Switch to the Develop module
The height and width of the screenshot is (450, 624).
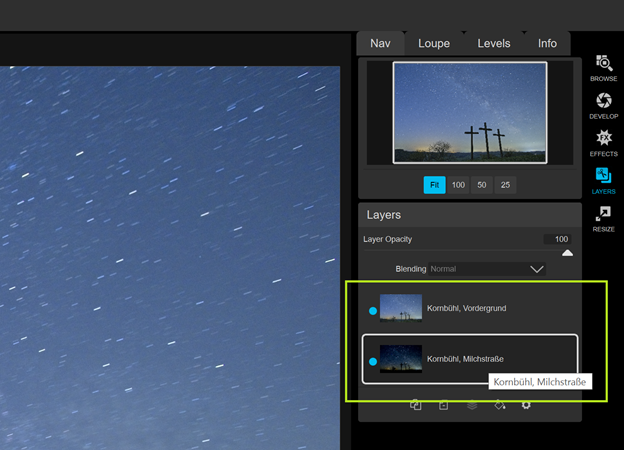(603, 104)
